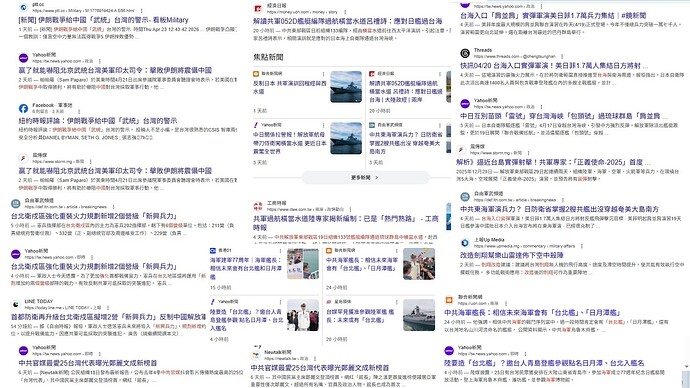Open officer thumbnail on Yahoo 陸要造台北艦 card

[x=303, y=315]
